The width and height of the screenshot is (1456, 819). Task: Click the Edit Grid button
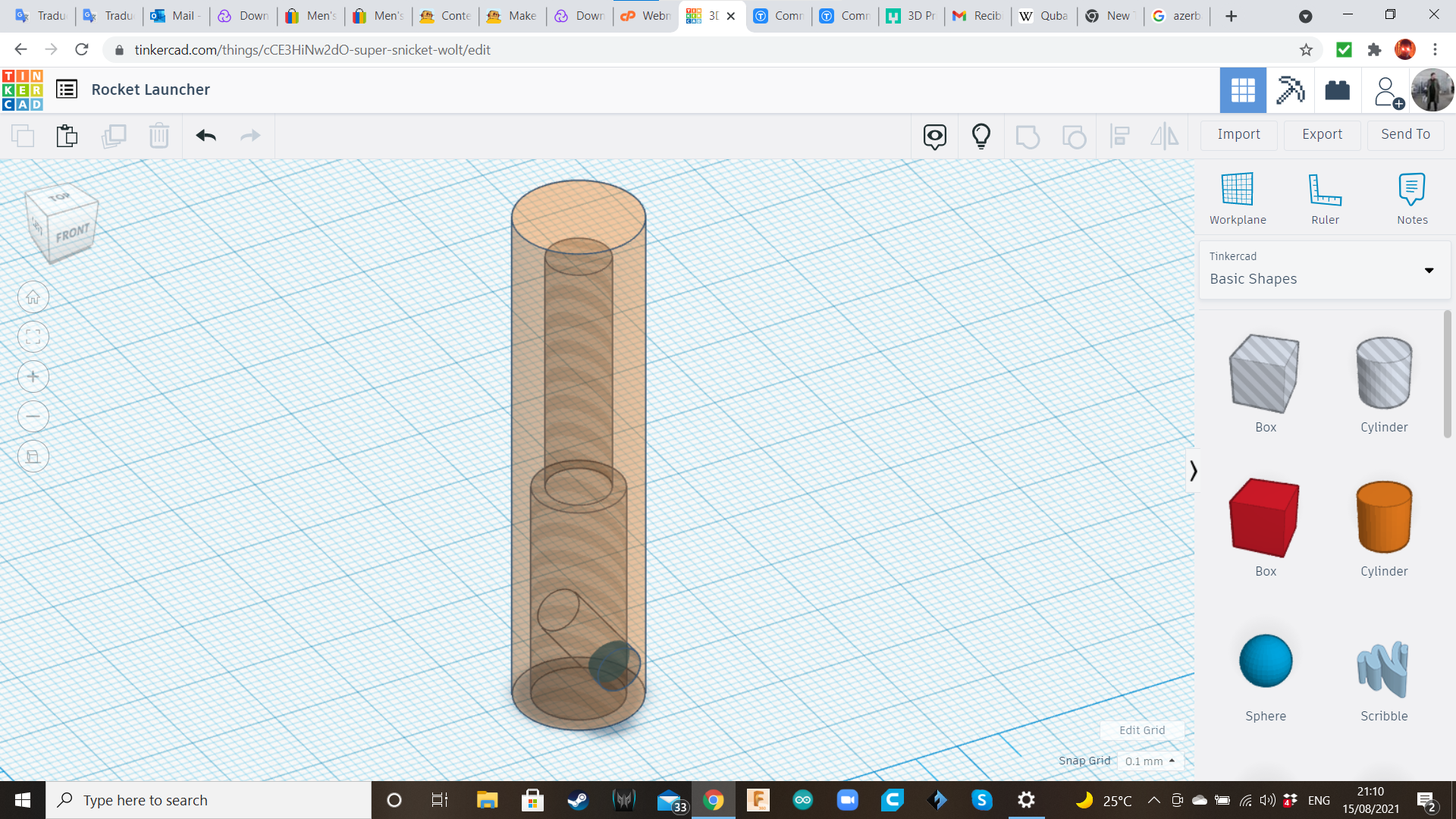1141,730
